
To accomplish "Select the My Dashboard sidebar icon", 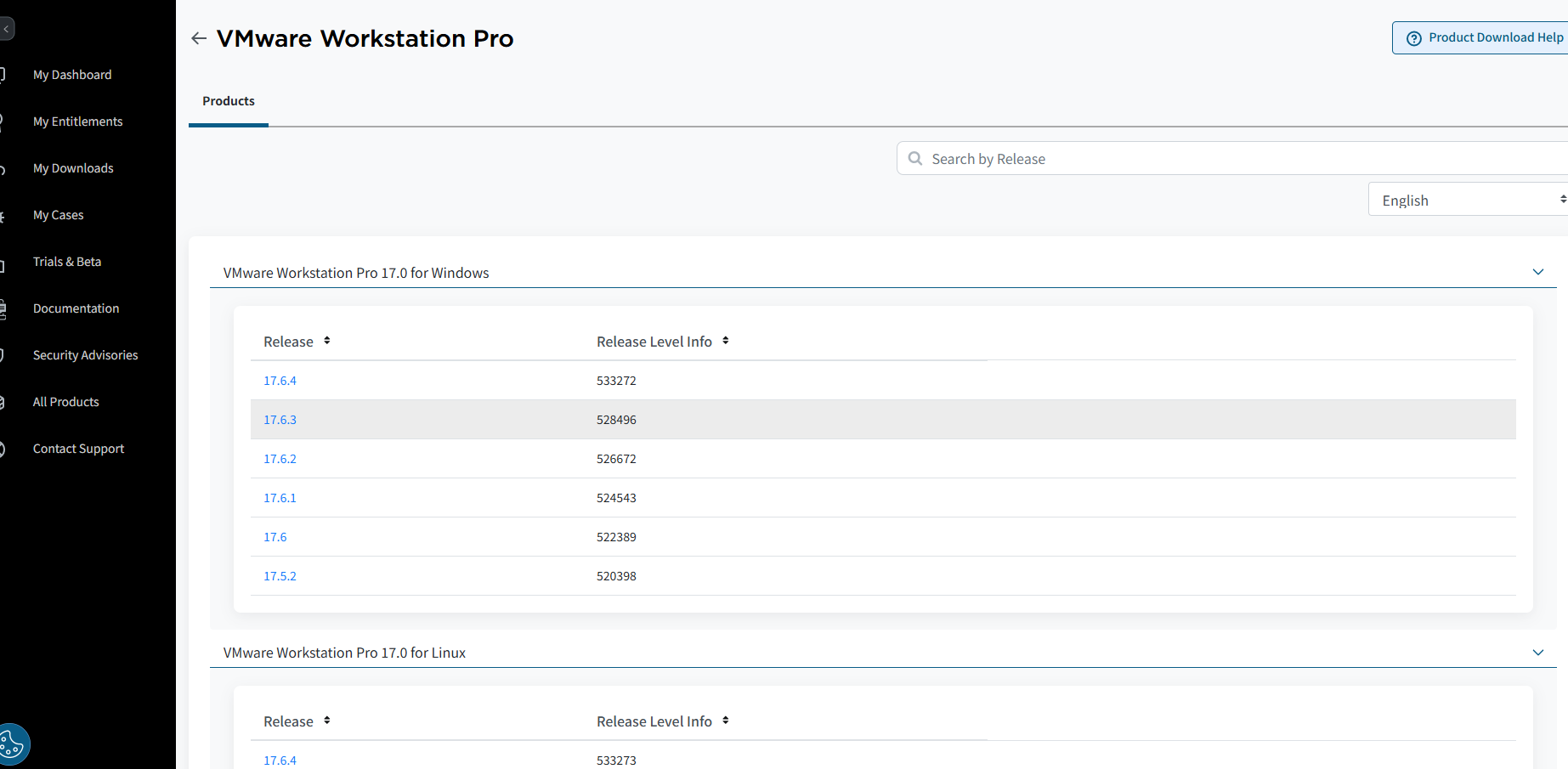I will point(4,74).
